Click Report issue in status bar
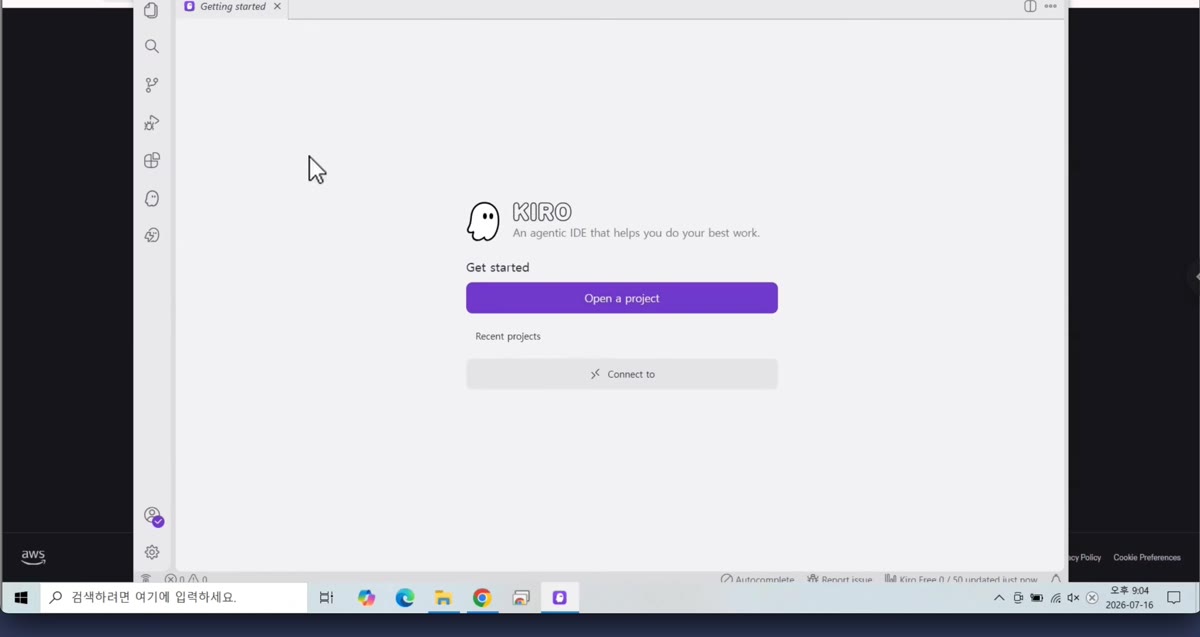The image size is (1200, 637). (x=839, y=579)
